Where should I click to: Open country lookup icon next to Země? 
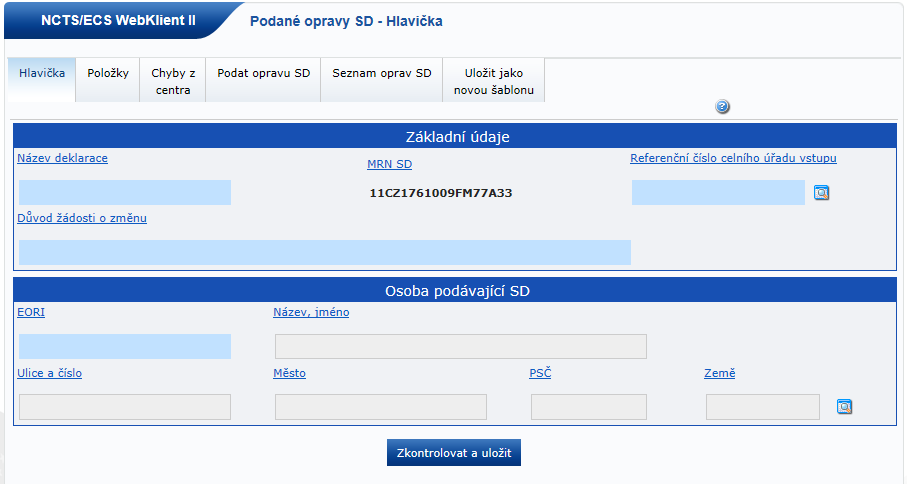[x=844, y=407]
